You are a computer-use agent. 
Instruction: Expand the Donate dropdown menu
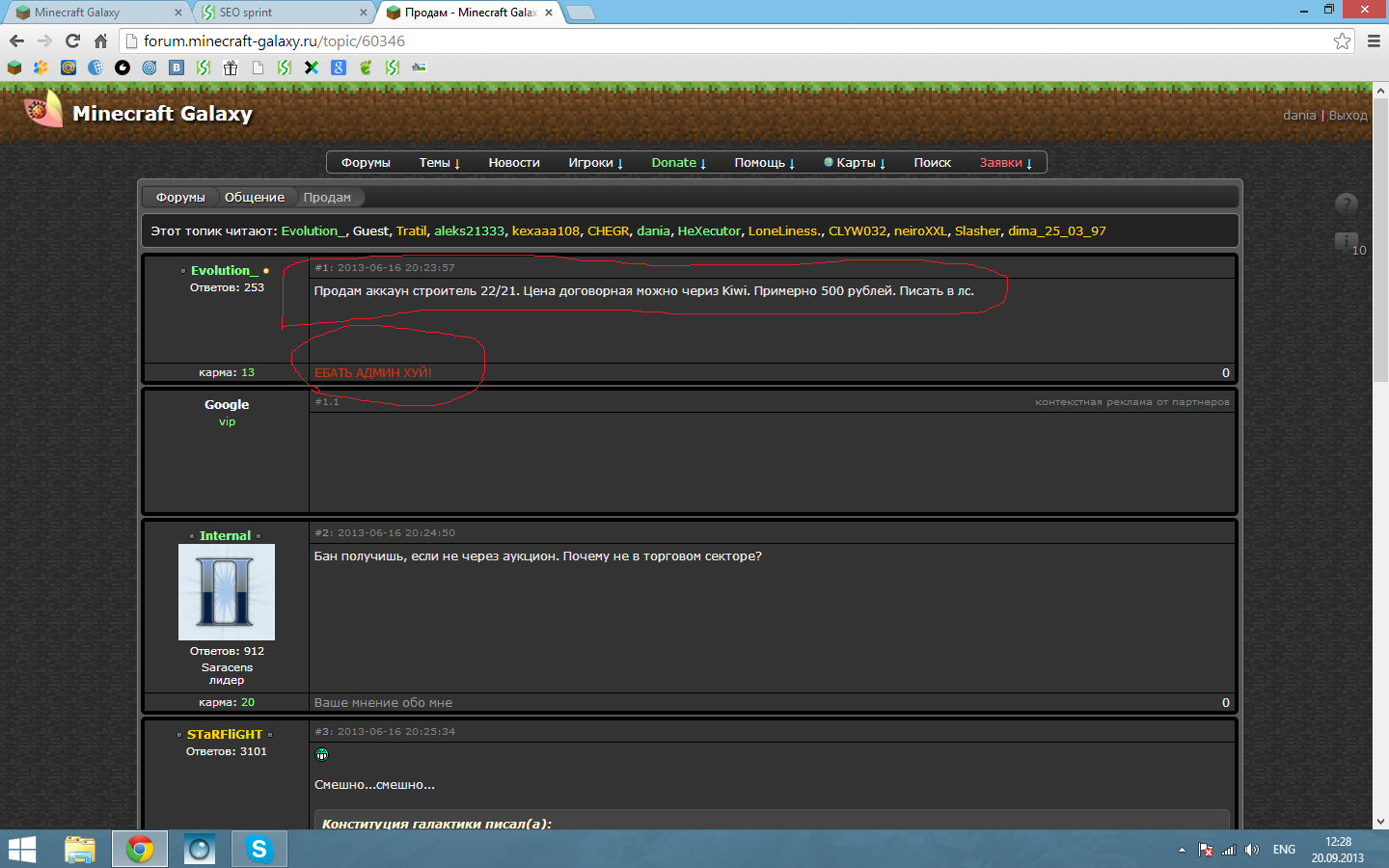(x=678, y=162)
